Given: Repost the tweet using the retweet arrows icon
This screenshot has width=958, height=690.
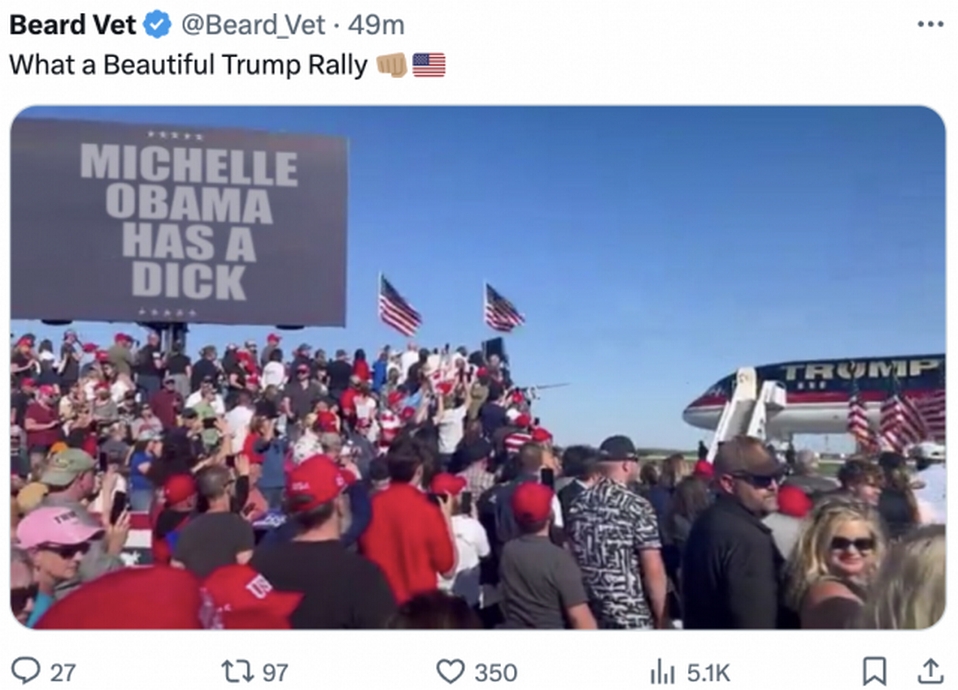Looking at the screenshot, I should coord(237,671).
